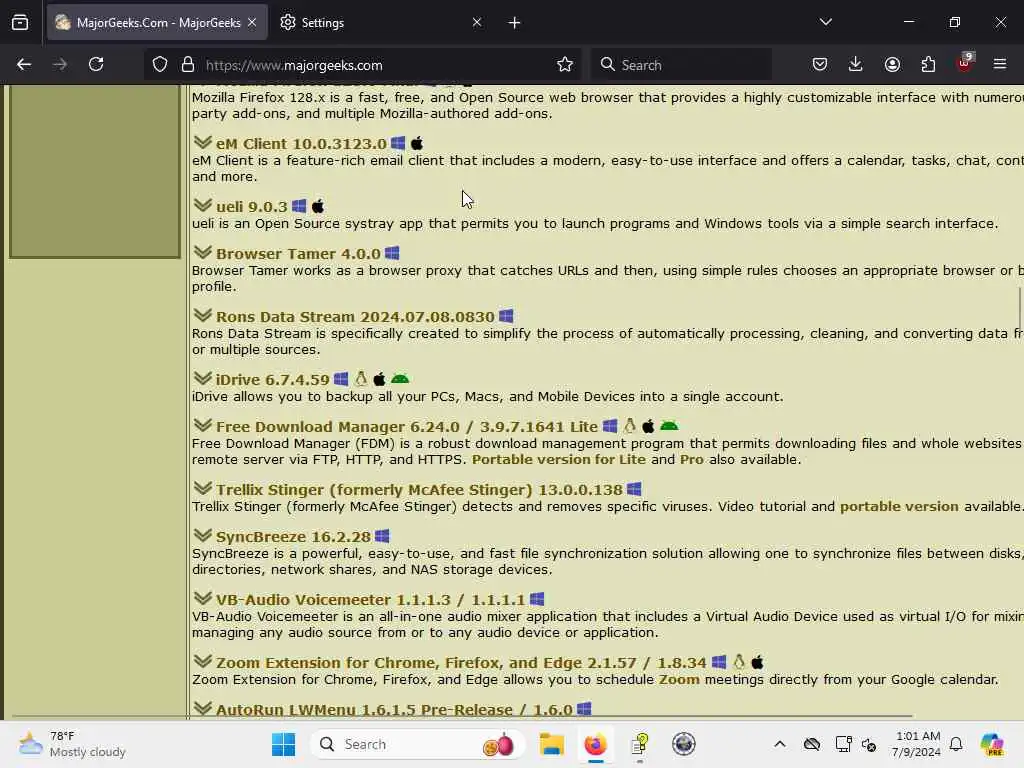The image size is (1024, 768).
Task: Click the Firefox Search box
Action: [x=682, y=65]
